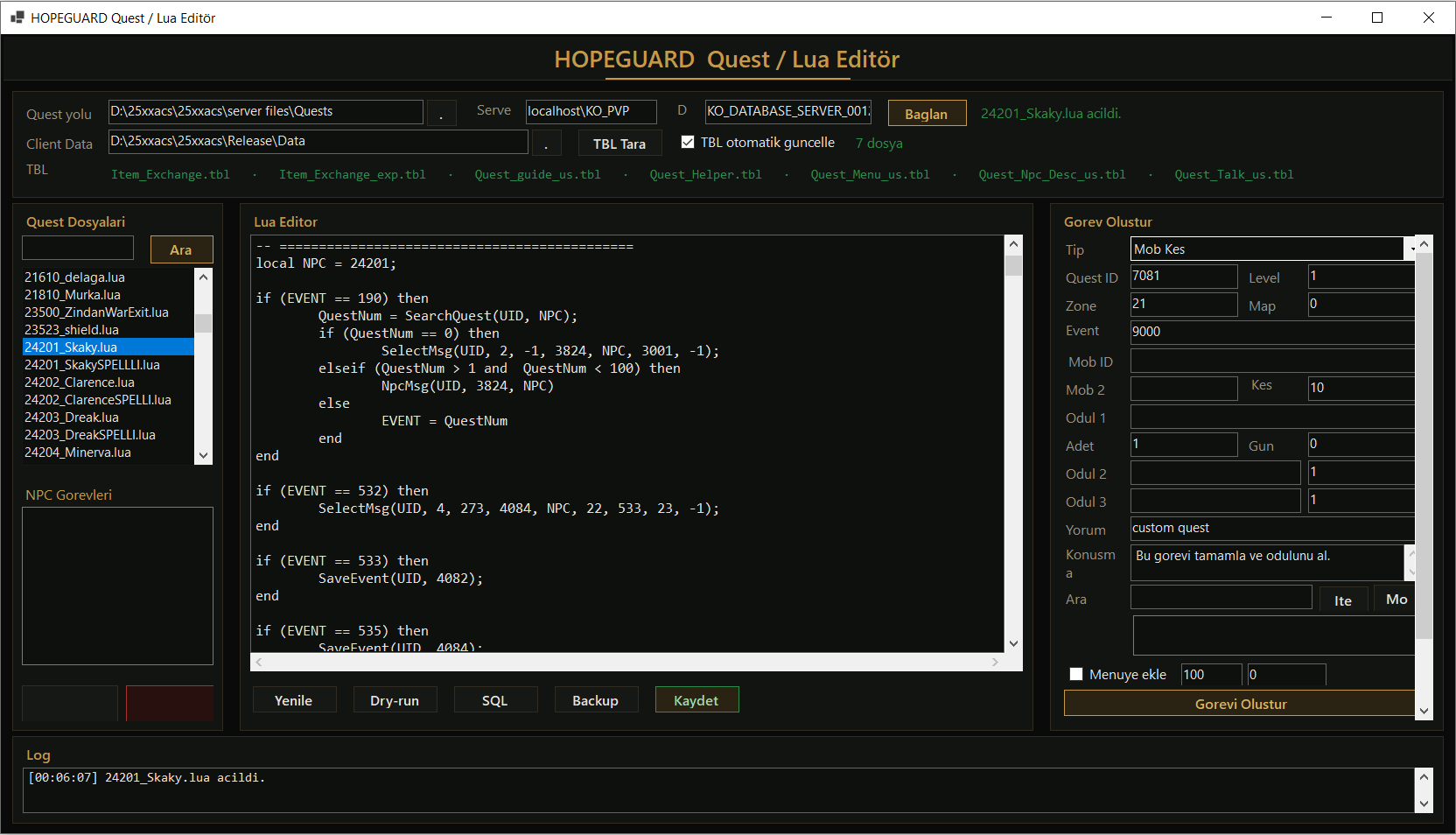Click Lua editor vertical scrollbar up arrow
This screenshot has height=835, width=1456.
(1013, 244)
